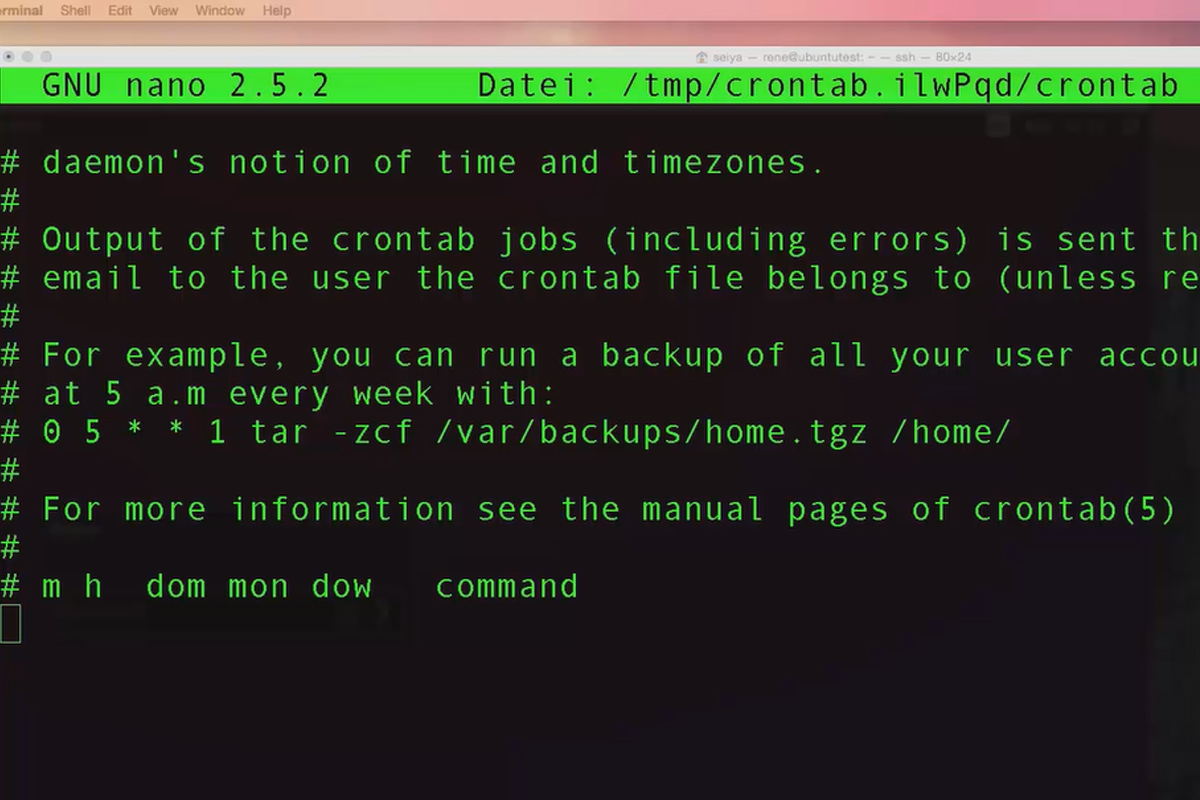The height and width of the screenshot is (800, 1200).
Task: Open the Edit menu
Action: pyautogui.click(x=120, y=11)
